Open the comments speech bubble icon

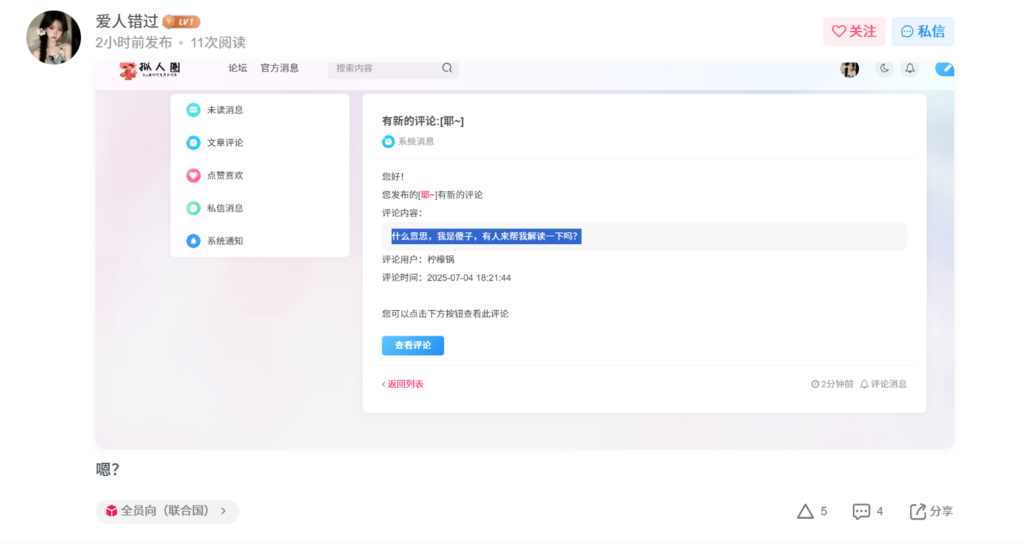click(861, 512)
